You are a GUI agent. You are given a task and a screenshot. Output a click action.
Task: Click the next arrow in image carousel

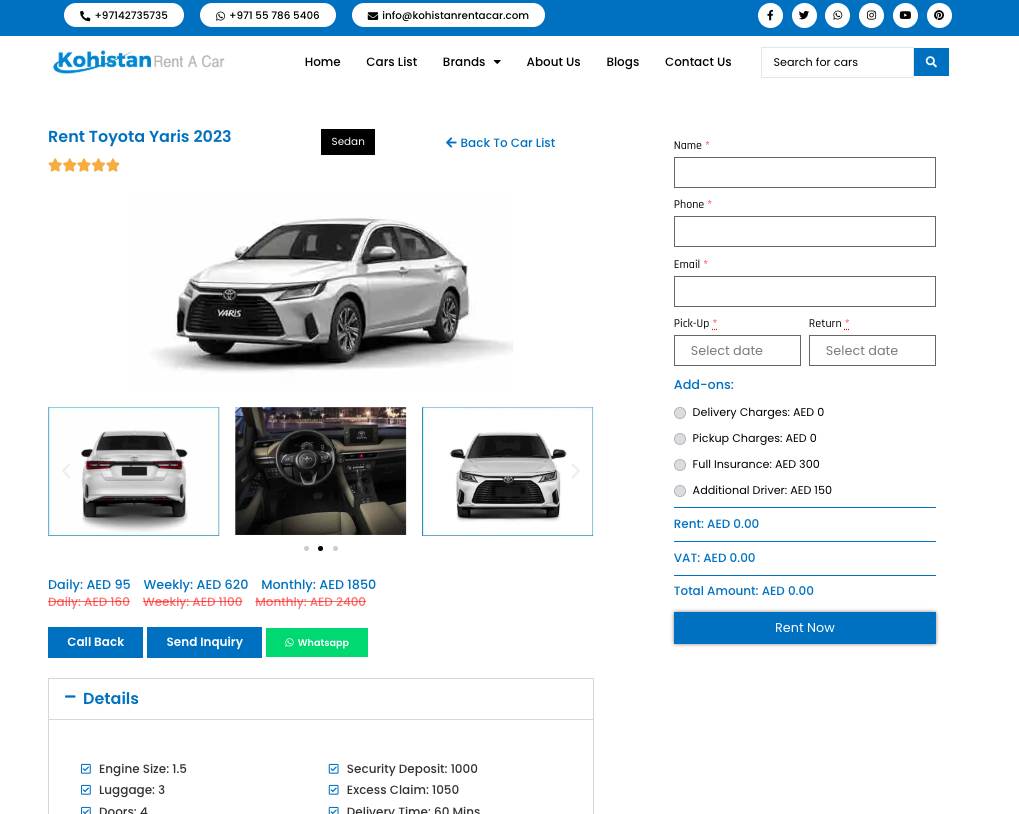coord(575,471)
